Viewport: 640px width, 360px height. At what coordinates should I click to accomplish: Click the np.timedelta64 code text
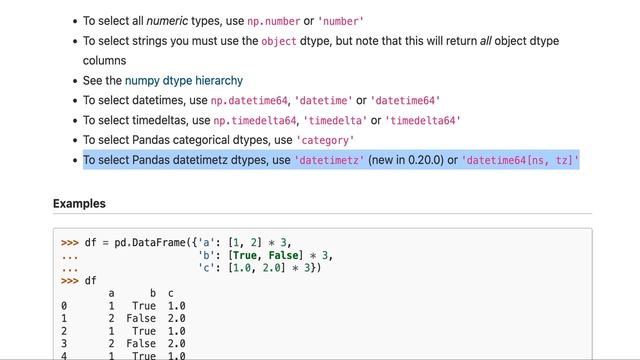pyautogui.click(x=255, y=120)
